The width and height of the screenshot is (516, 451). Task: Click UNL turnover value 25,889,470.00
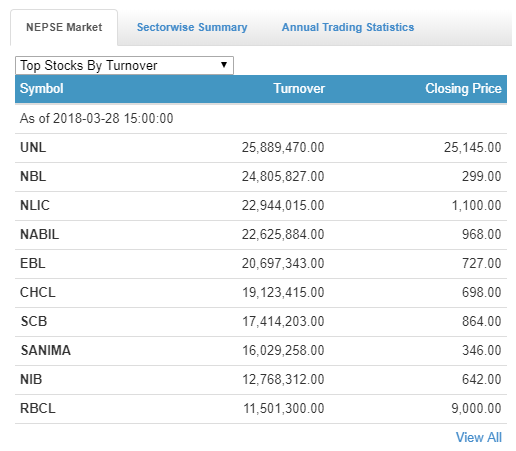coord(283,147)
